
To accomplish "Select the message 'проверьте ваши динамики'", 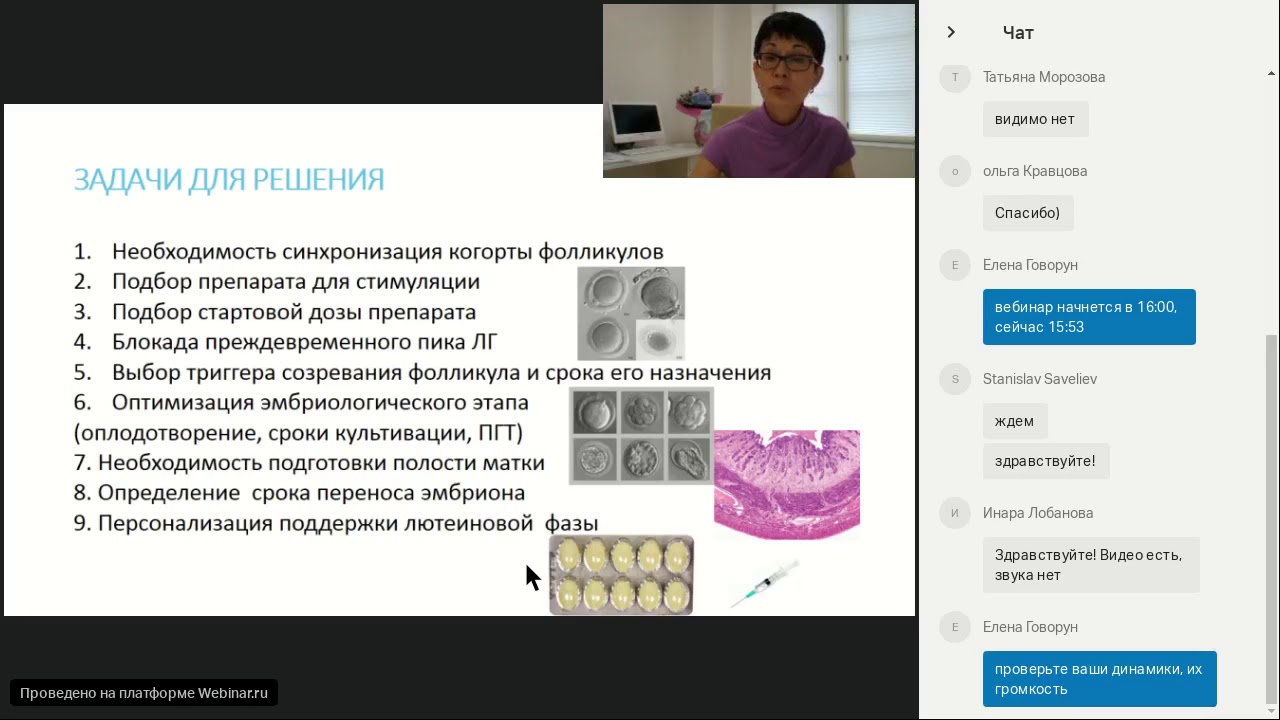I will 1099,679.
